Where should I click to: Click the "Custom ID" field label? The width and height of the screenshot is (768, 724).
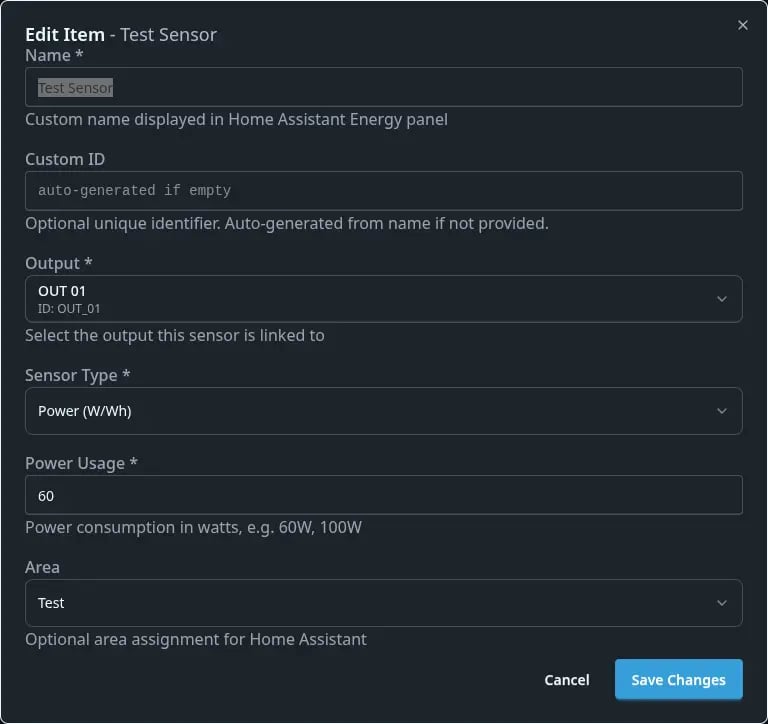pos(65,159)
